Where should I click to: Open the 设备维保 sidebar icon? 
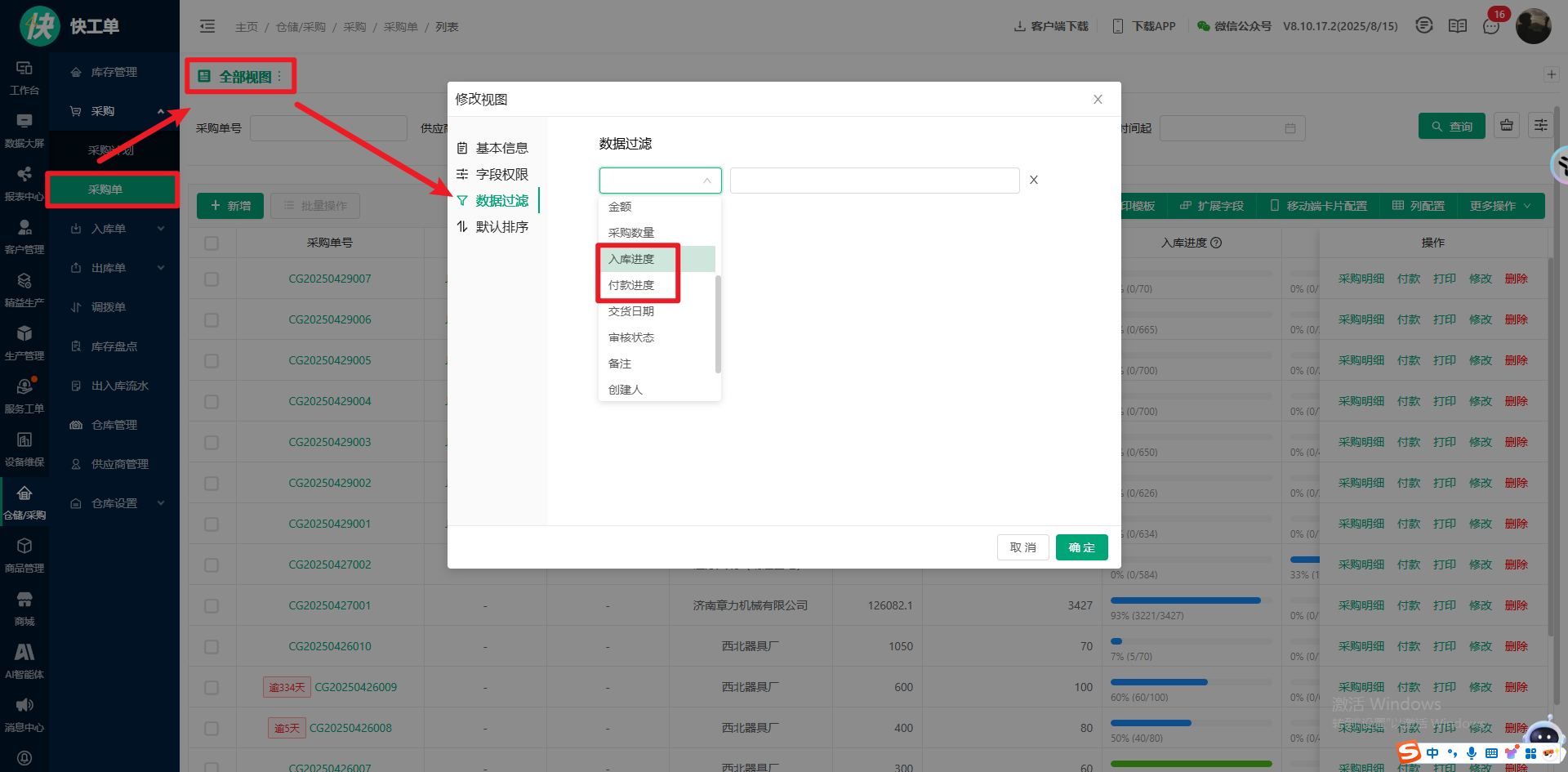24,448
